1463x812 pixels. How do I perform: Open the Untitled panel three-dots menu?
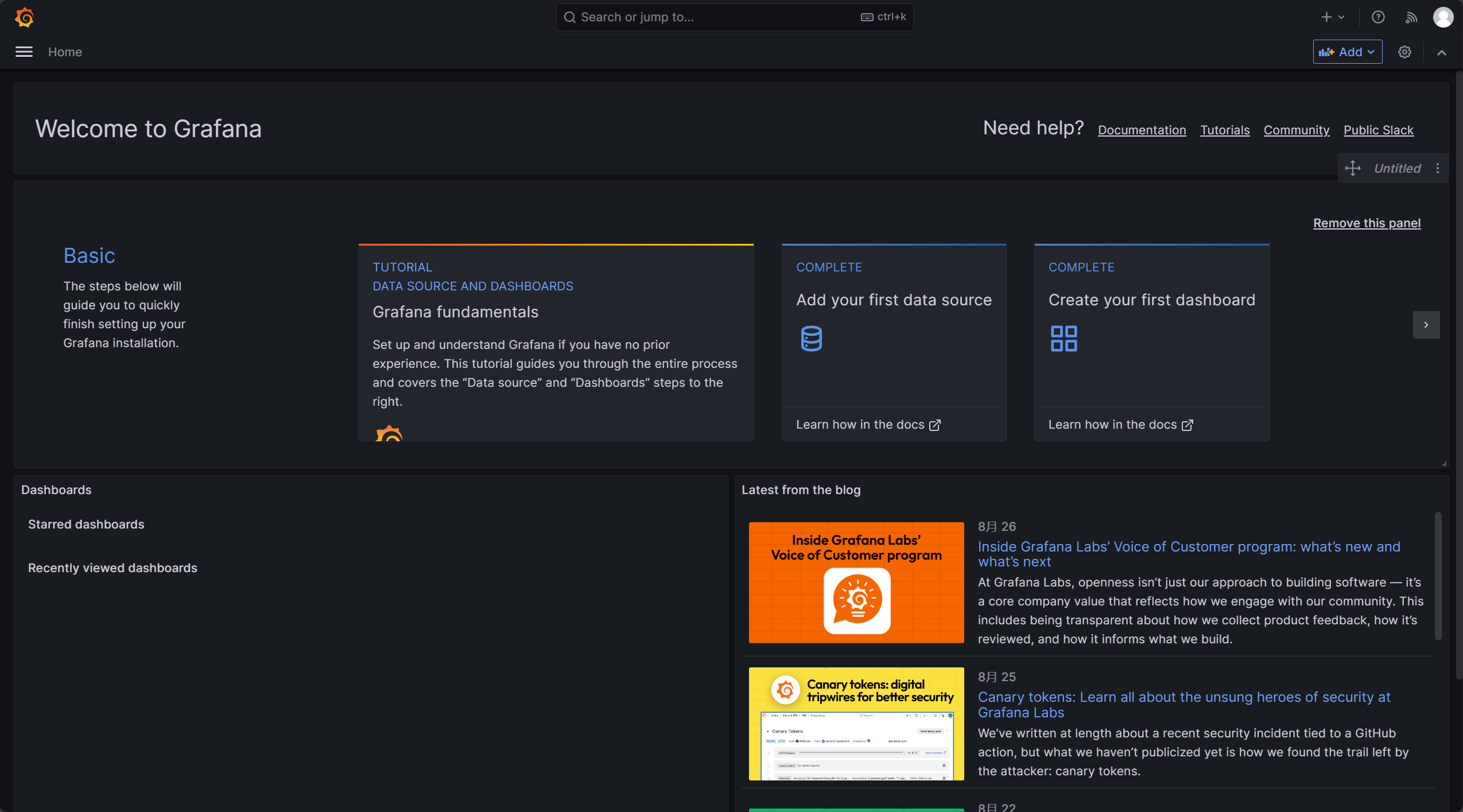click(1438, 168)
